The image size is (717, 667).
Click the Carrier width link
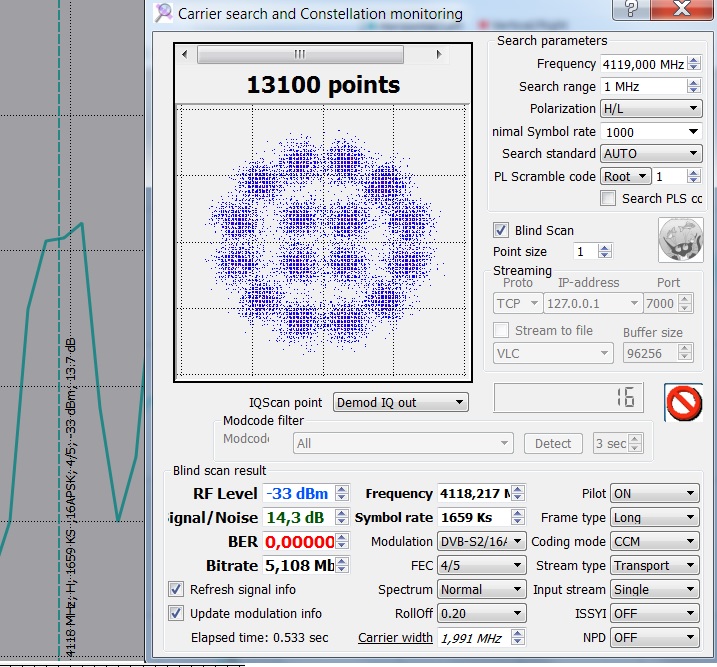pos(395,637)
